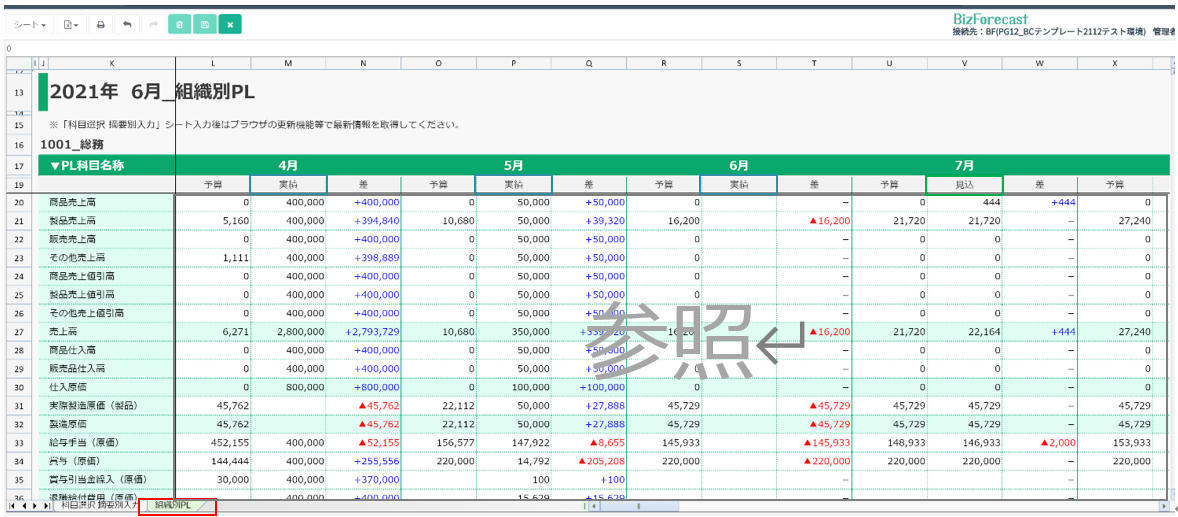Screen dimensions: 1178x517
Task: Click the green X close icon
Action: [x=230, y=24]
